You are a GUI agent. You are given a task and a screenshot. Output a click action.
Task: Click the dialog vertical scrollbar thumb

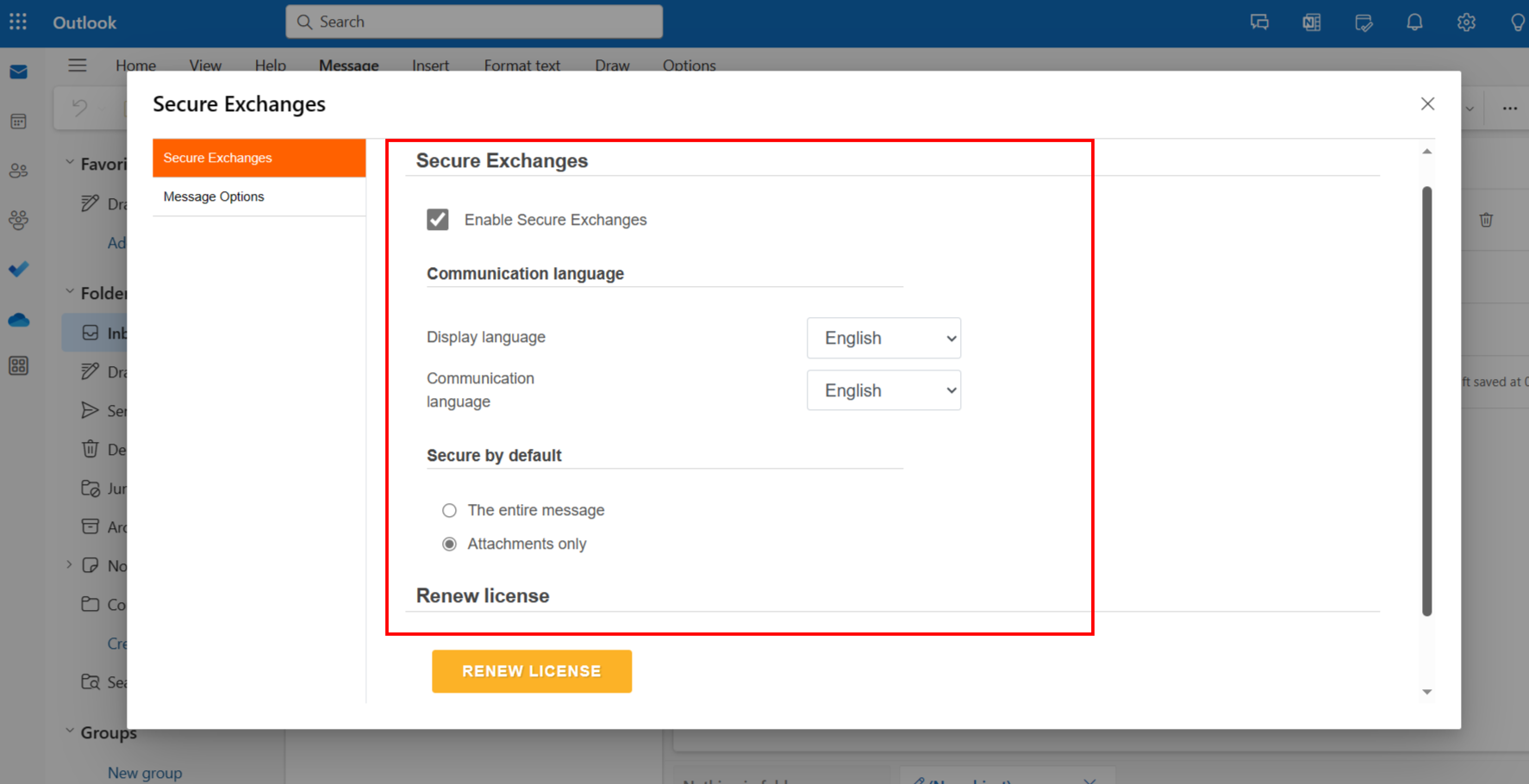pos(1427,401)
